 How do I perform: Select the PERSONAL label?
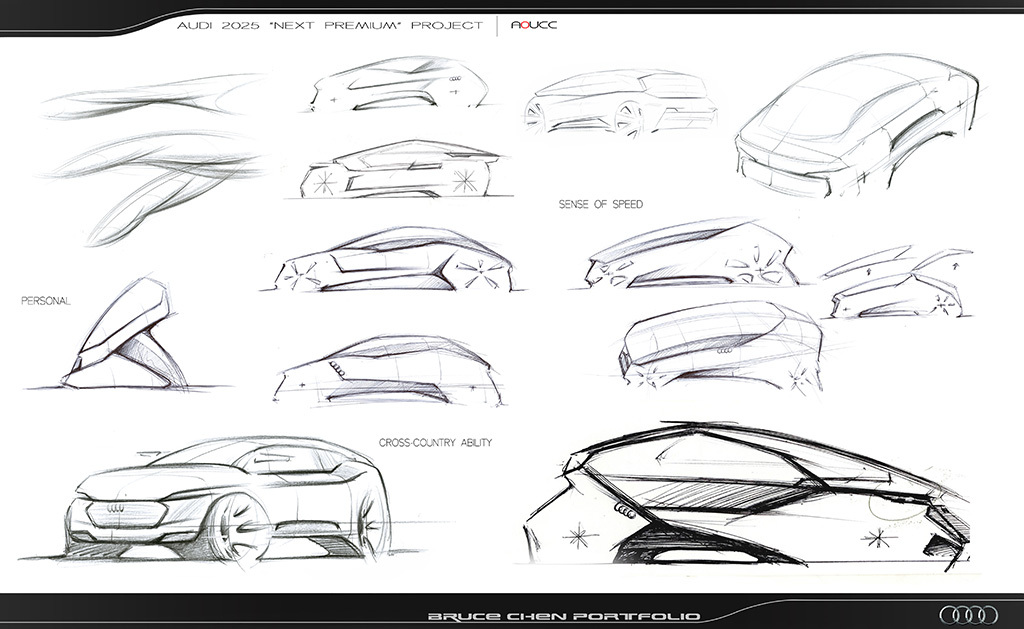tap(47, 299)
